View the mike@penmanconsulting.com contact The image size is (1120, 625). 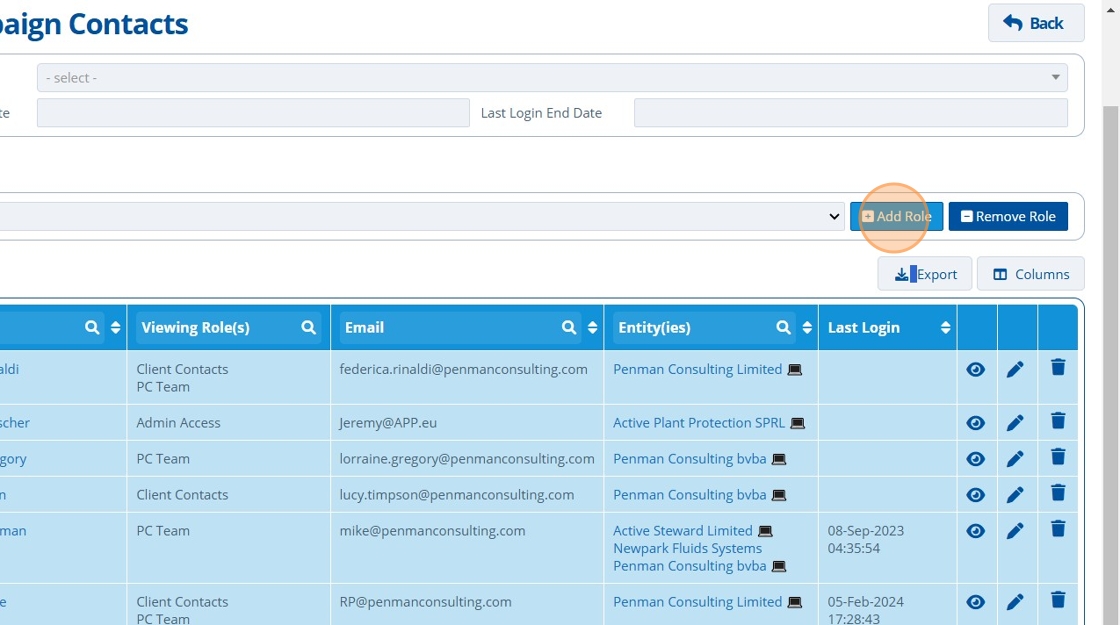pos(976,531)
